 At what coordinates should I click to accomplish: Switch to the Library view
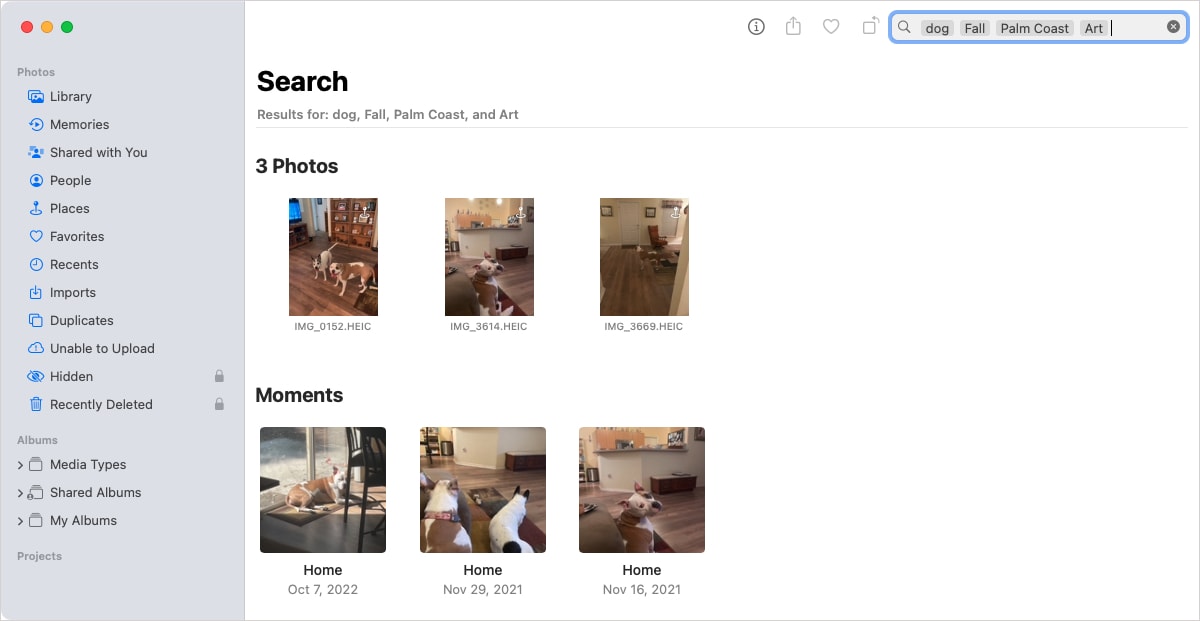pos(69,96)
